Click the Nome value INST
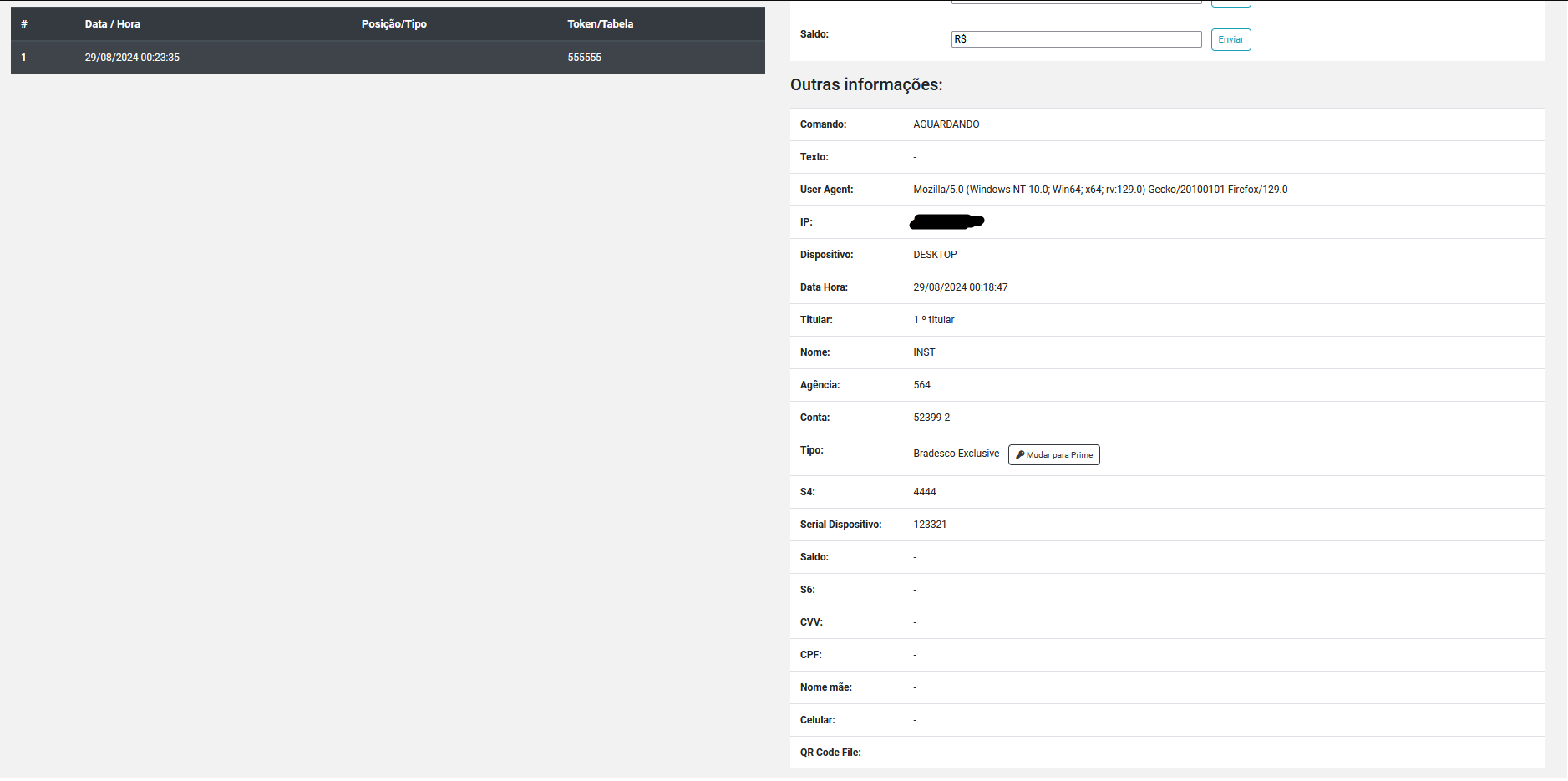 (924, 352)
